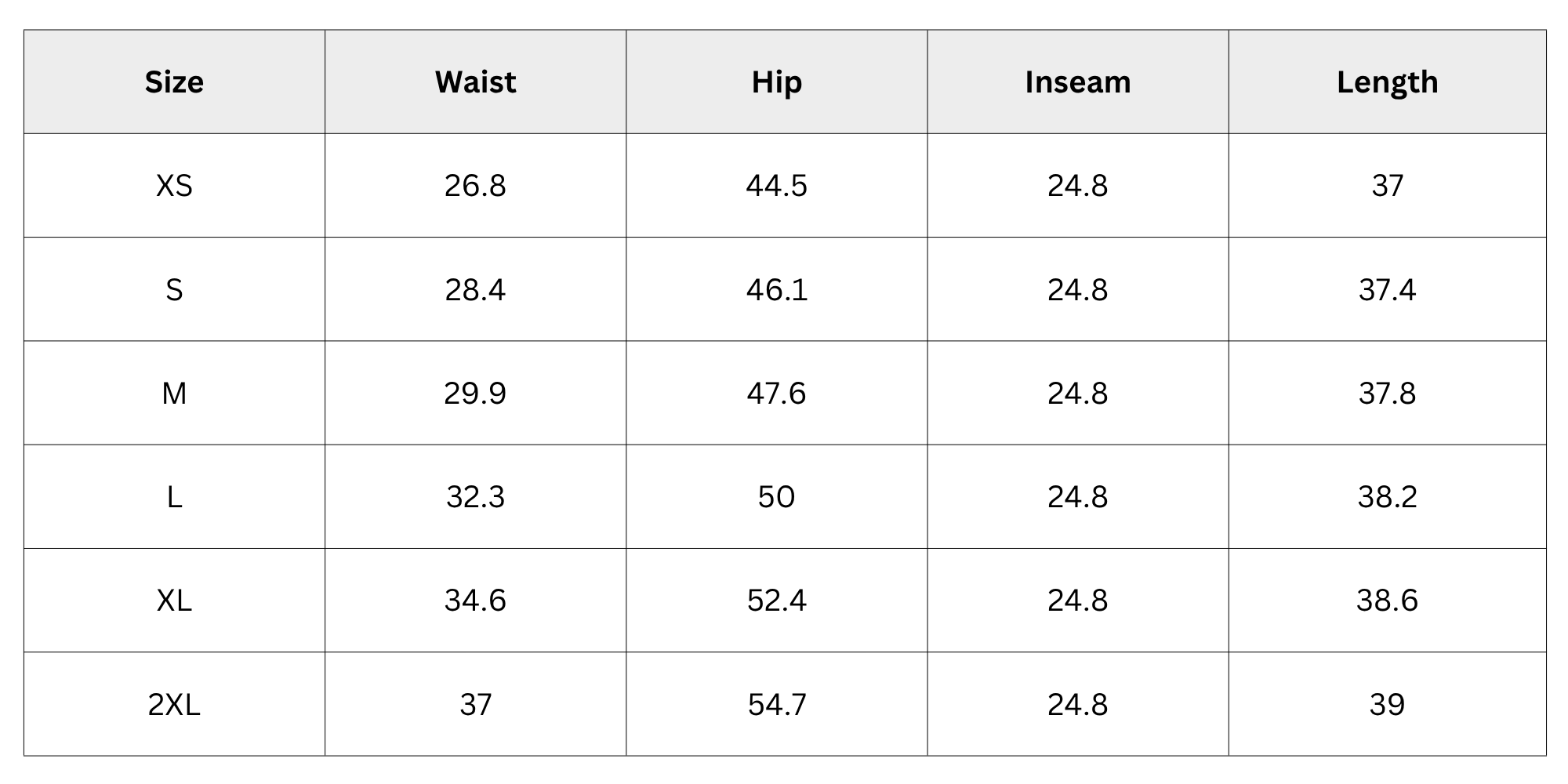Select hip value 52.4 for XL
The width and height of the screenshot is (1568, 784).
pyautogui.click(x=776, y=601)
